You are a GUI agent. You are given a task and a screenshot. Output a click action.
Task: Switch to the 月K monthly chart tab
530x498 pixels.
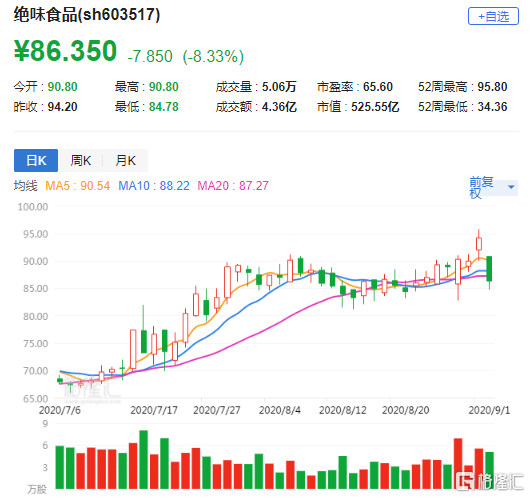[x=125, y=160]
